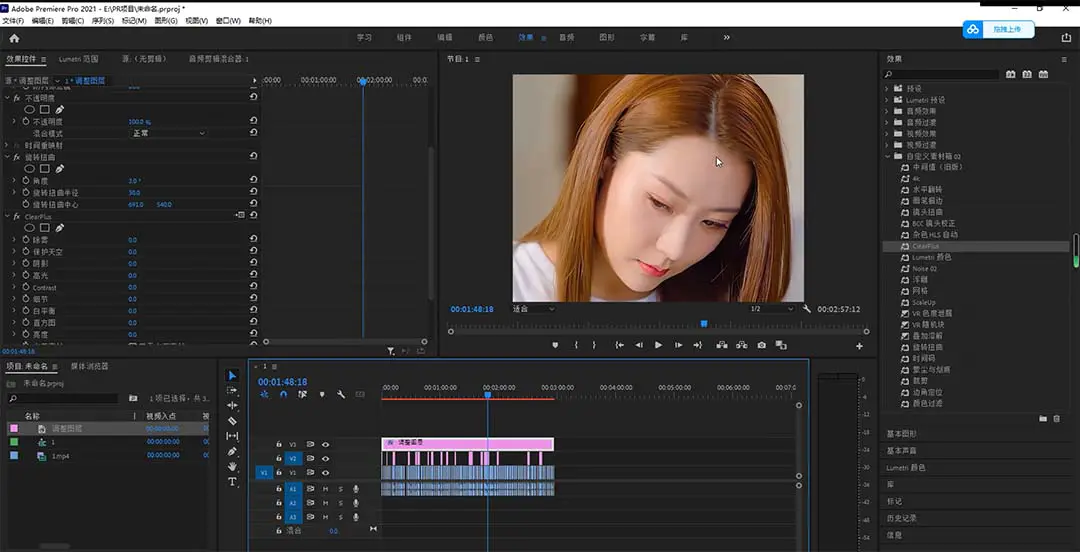Open timeline display settings wrench

click(341, 394)
